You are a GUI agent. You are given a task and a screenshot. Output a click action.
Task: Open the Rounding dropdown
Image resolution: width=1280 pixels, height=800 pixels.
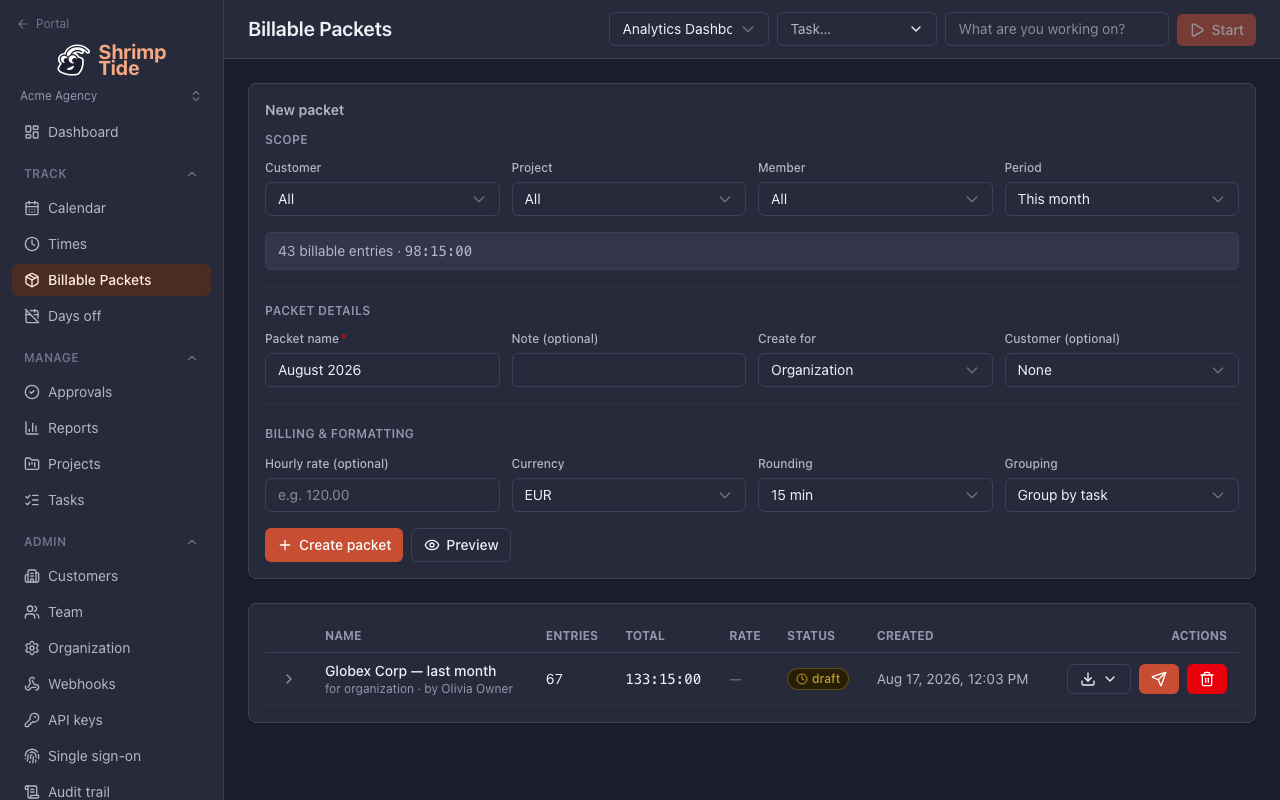pos(874,495)
